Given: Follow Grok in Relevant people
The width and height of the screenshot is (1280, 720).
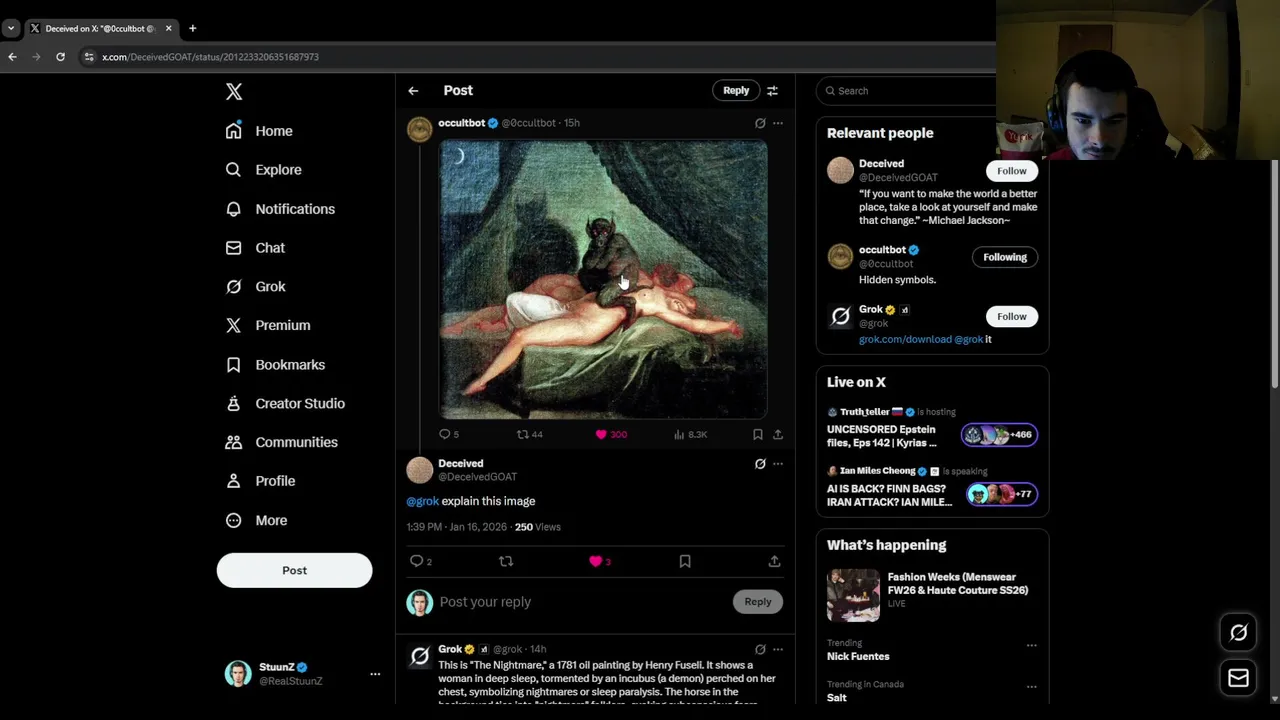Looking at the screenshot, I should pyautogui.click(x=1011, y=317).
